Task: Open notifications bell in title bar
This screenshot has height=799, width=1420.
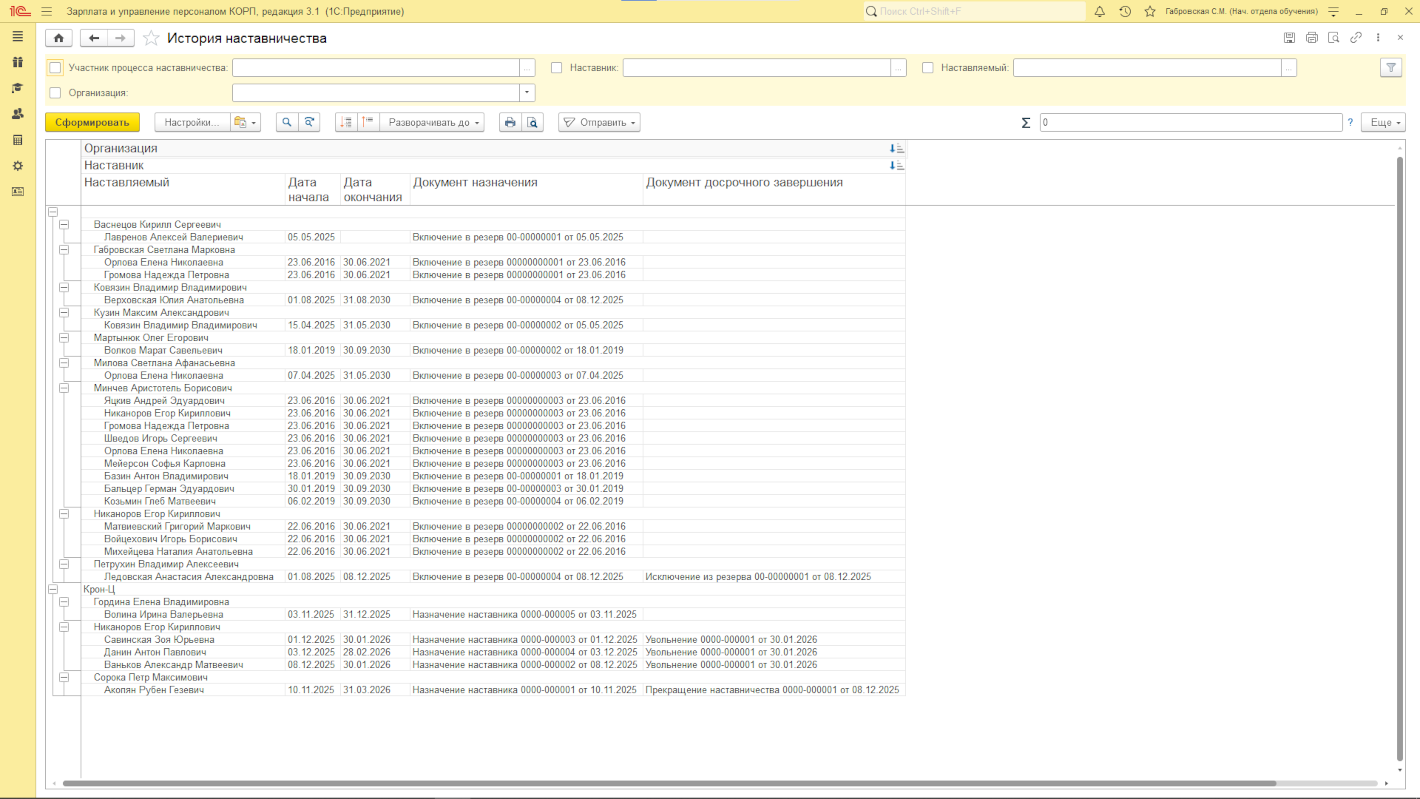Action: tap(1099, 11)
